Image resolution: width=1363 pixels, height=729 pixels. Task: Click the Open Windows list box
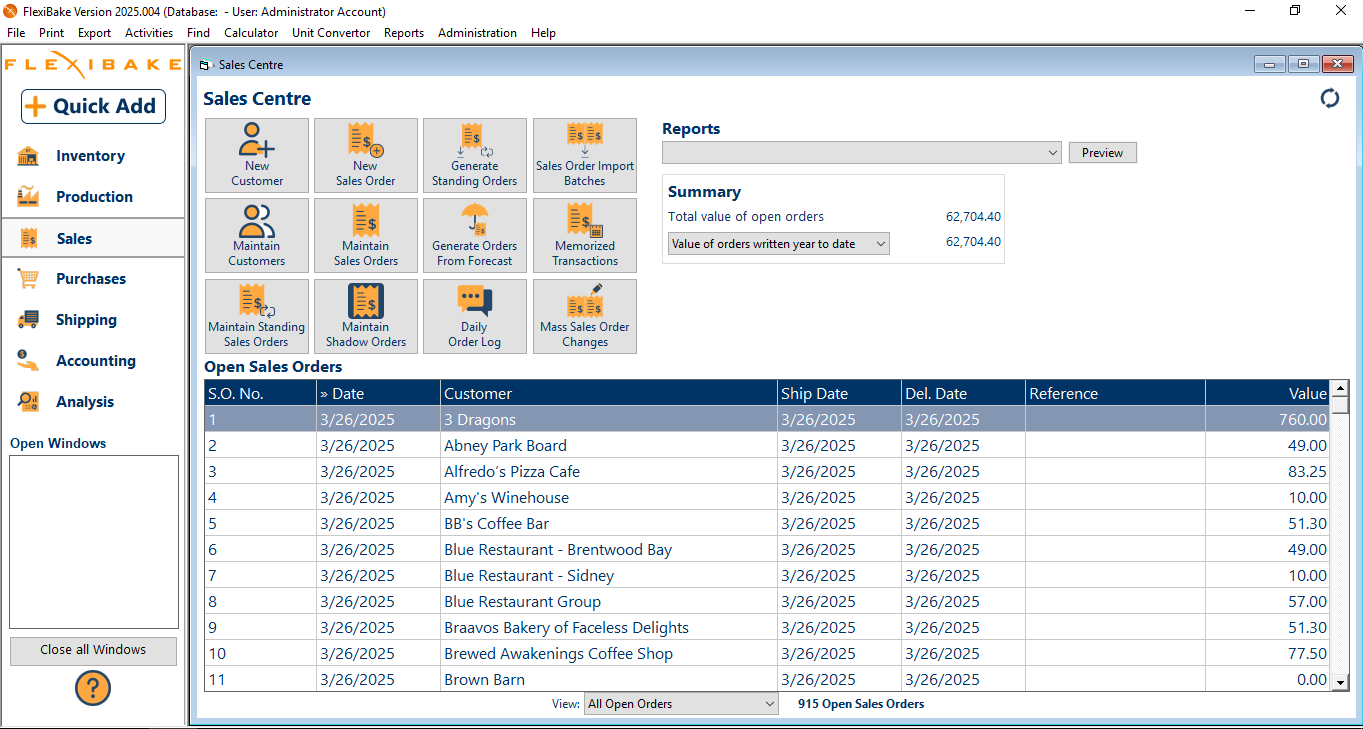(x=94, y=542)
